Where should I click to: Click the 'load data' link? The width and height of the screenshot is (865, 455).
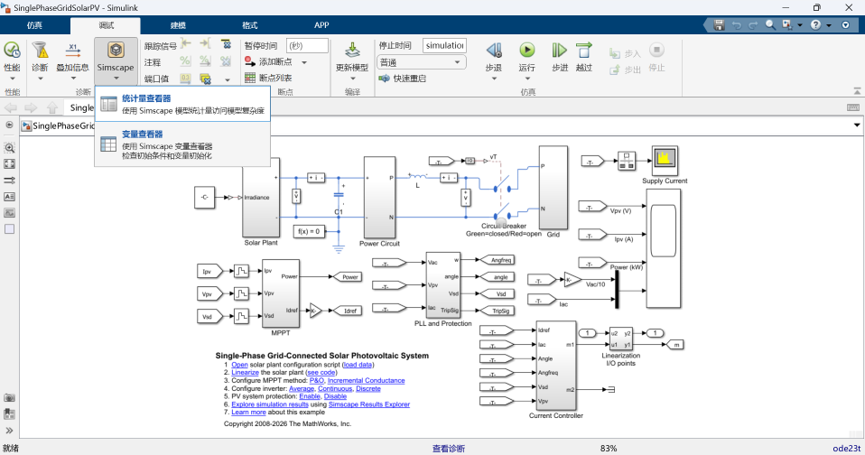click(x=357, y=365)
